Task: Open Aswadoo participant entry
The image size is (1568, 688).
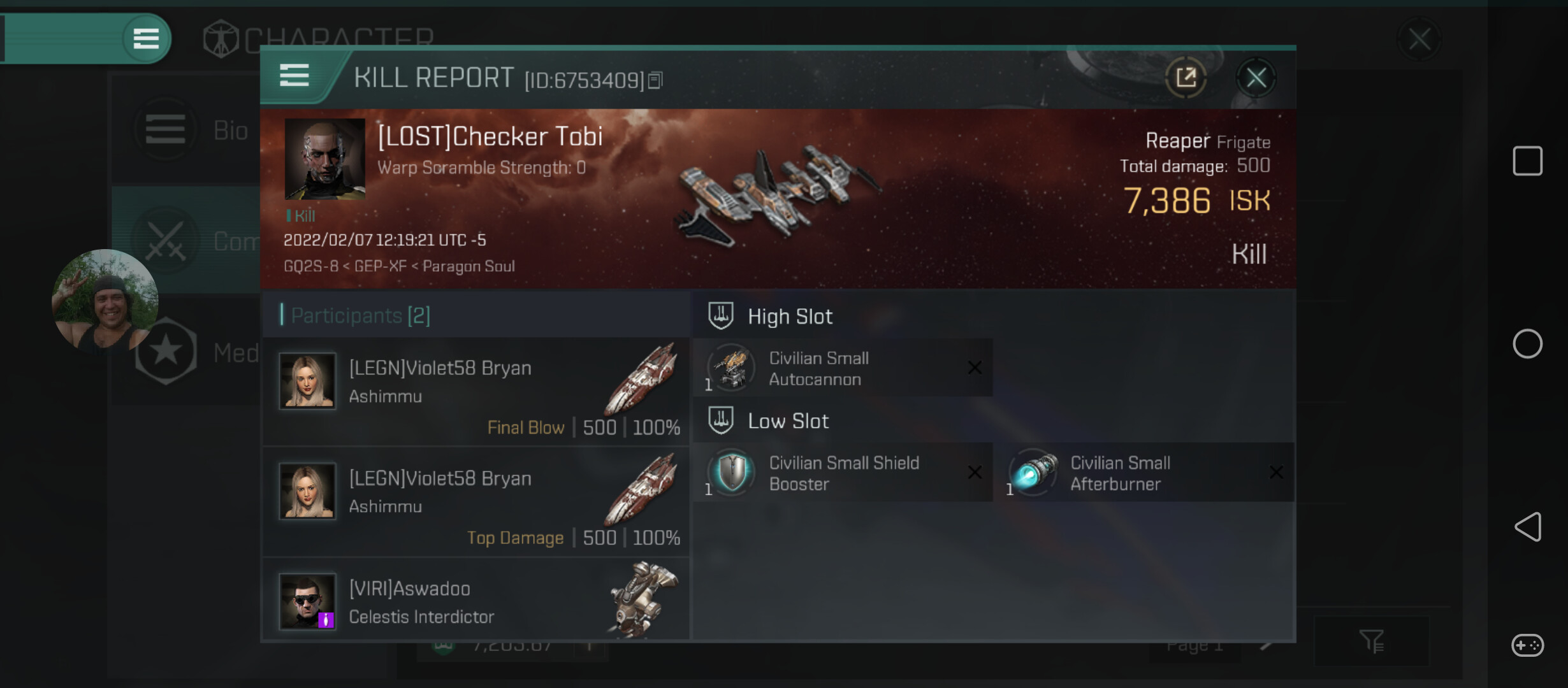Action: [x=476, y=601]
